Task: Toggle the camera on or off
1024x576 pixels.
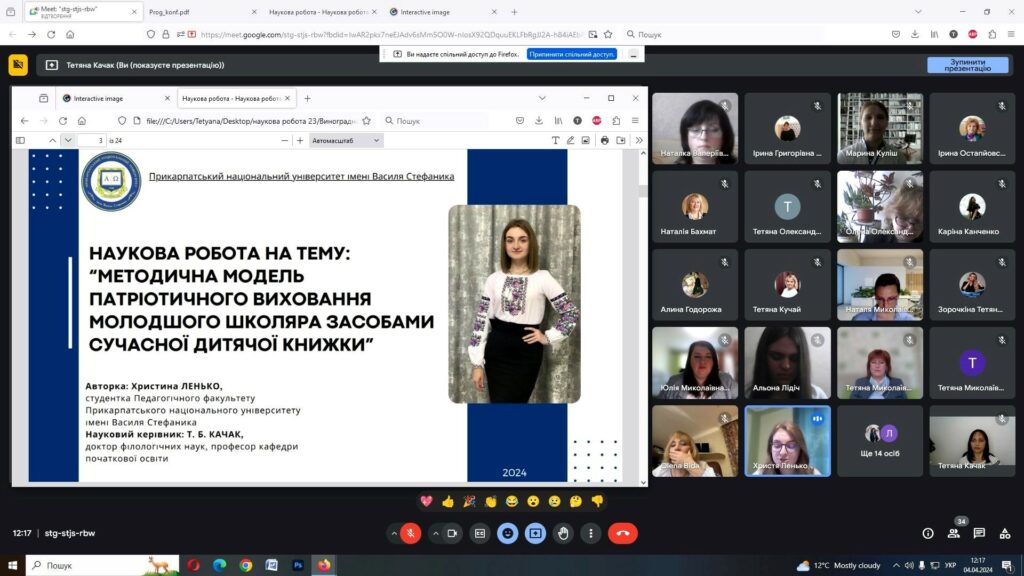Action: pos(452,534)
